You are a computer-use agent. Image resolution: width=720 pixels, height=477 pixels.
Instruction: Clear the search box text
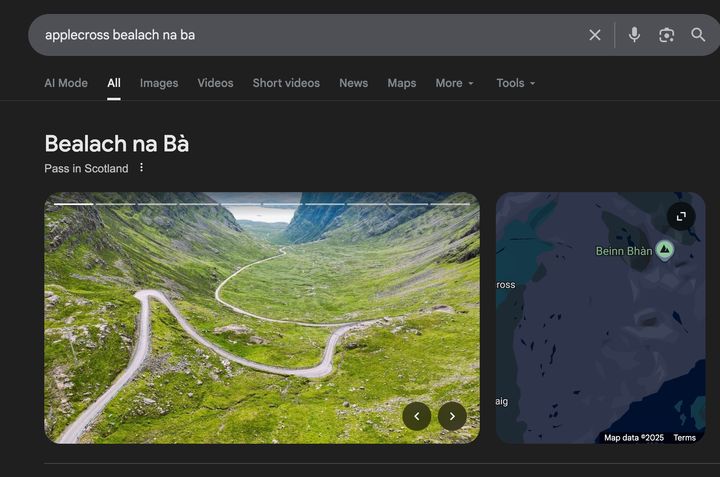(x=595, y=35)
